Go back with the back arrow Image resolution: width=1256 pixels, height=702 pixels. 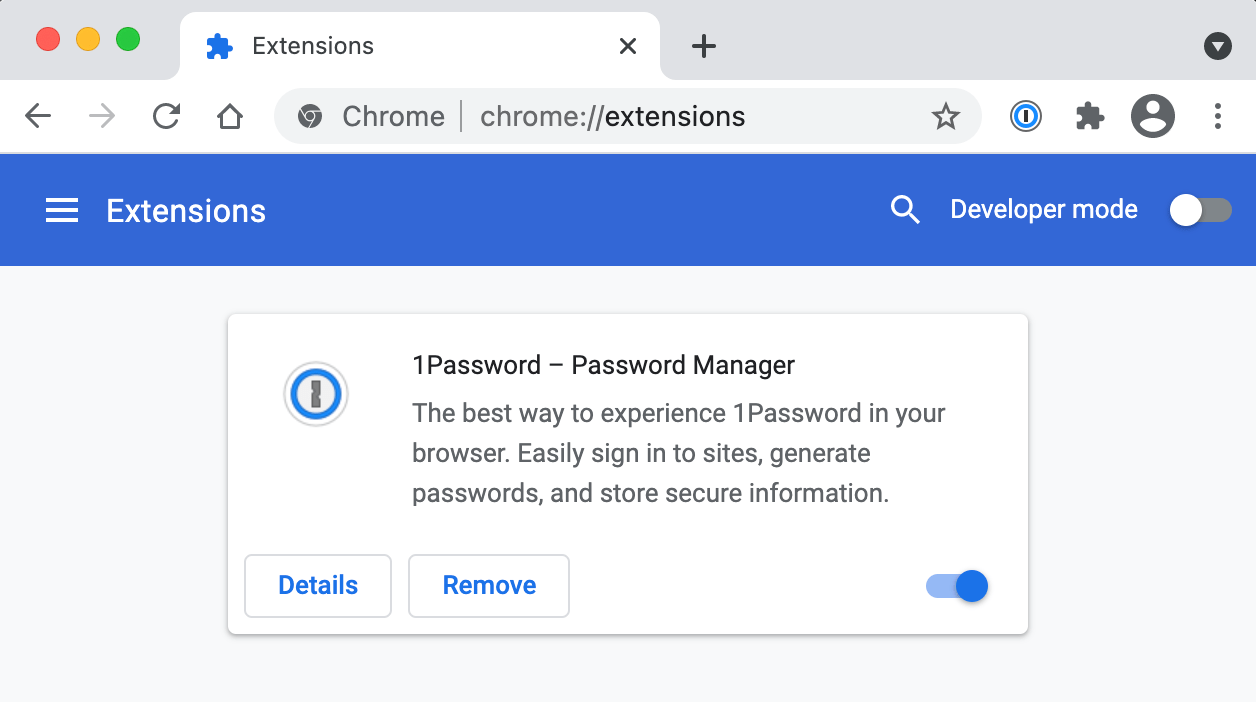tap(38, 117)
